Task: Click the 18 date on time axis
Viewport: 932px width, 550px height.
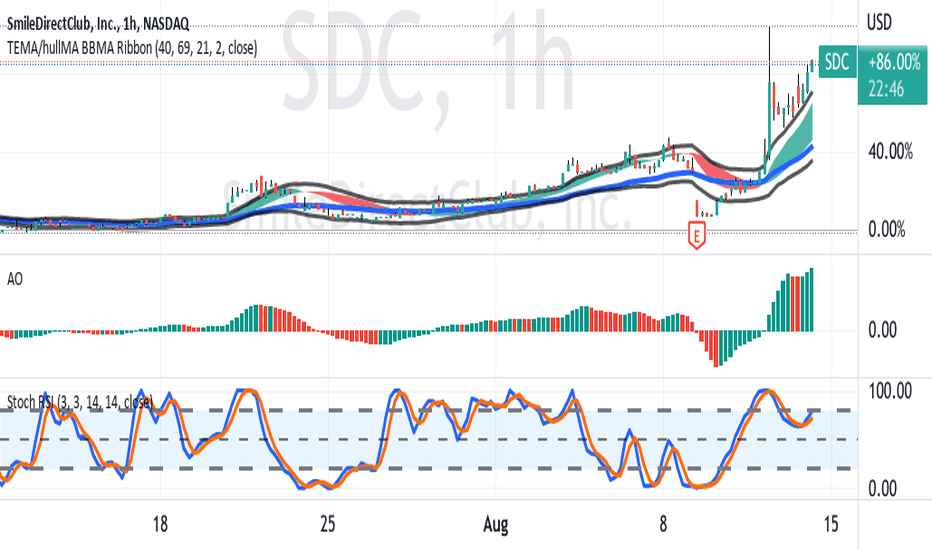Action: point(160,524)
